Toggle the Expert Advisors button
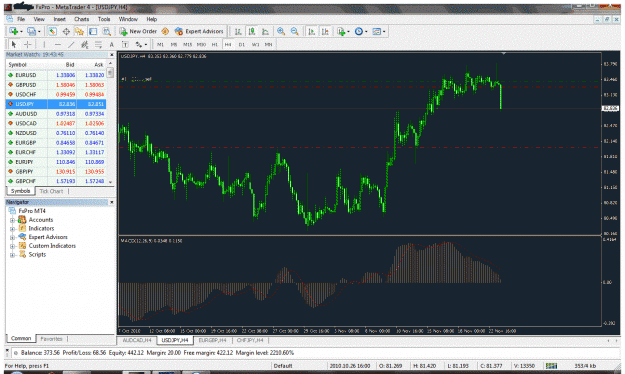Viewport: 625px width, 374px height. pyautogui.click(x=199, y=31)
